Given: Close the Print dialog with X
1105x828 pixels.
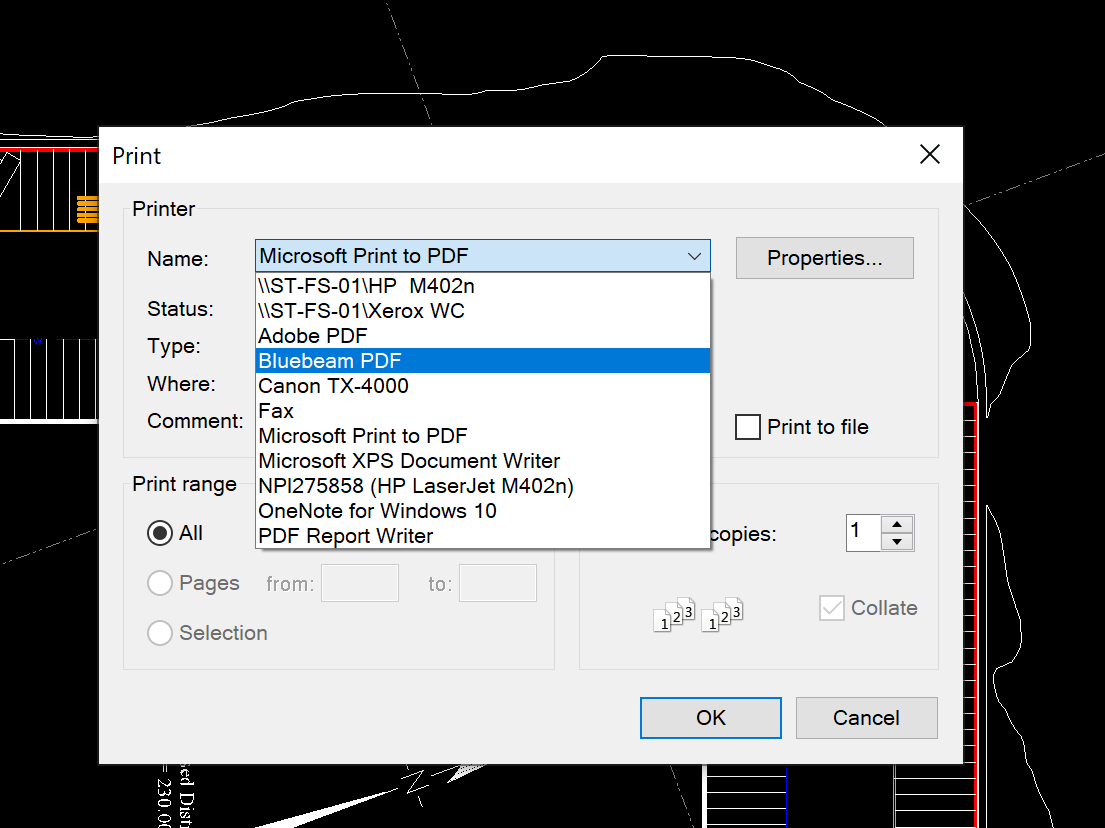Looking at the screenshot, I should point(930,154).
